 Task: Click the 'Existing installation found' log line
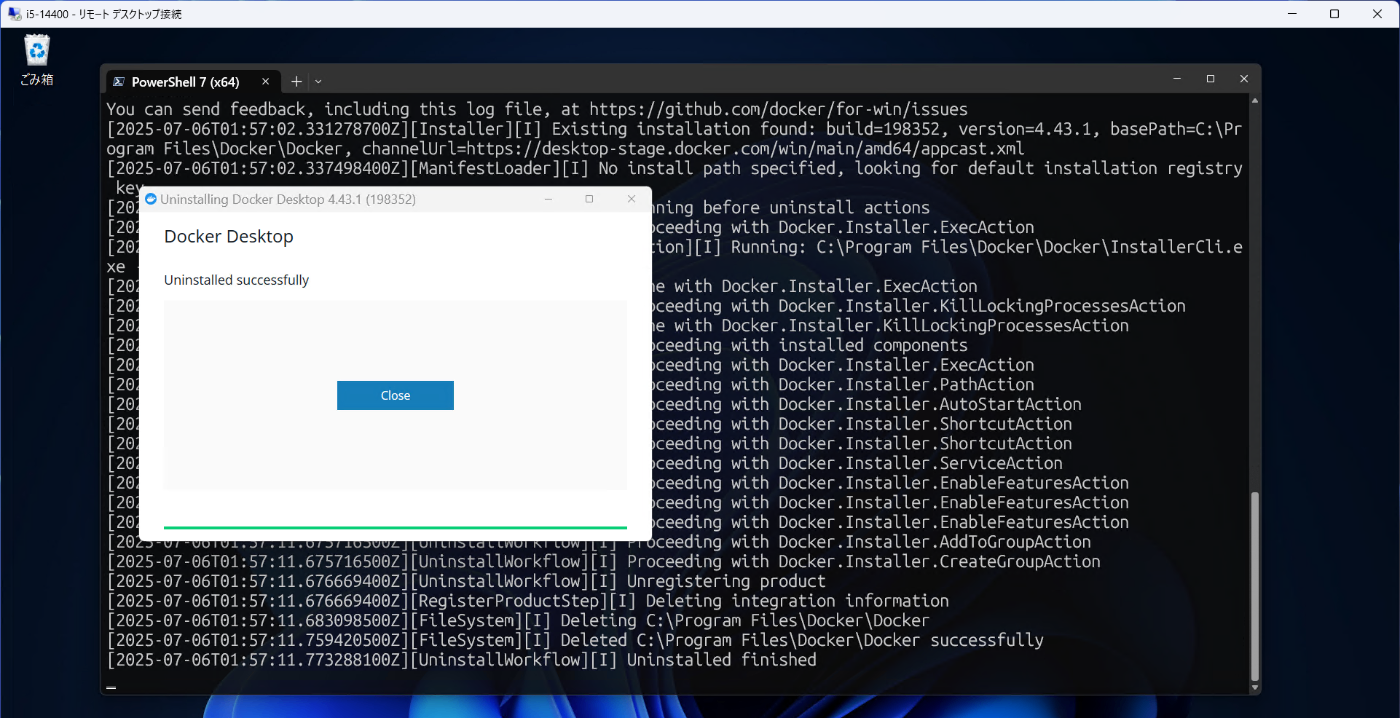click(675, 139)
